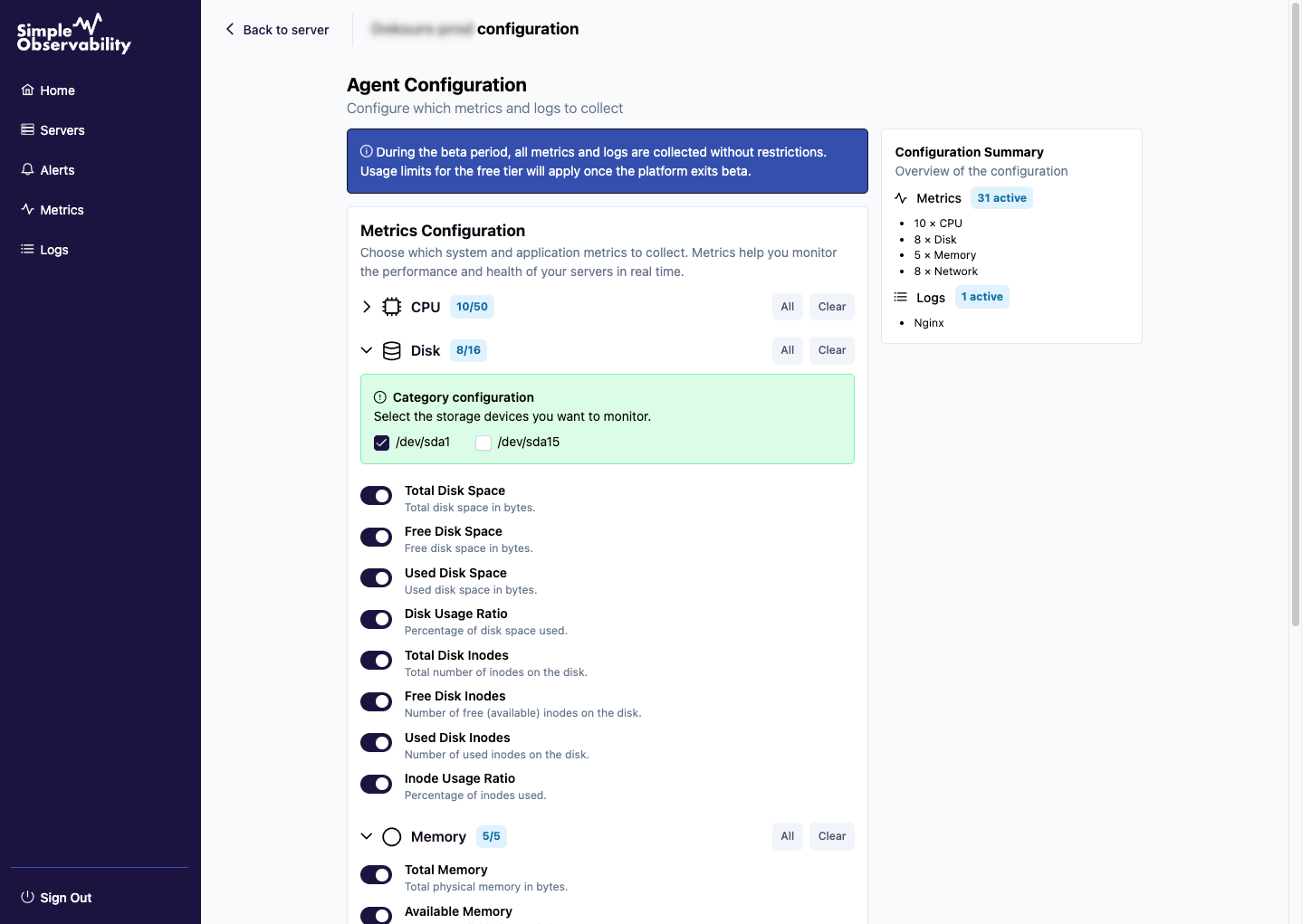Click the Simple Observability logo
Screen dimensions: 1302x924
coord(74,34)
